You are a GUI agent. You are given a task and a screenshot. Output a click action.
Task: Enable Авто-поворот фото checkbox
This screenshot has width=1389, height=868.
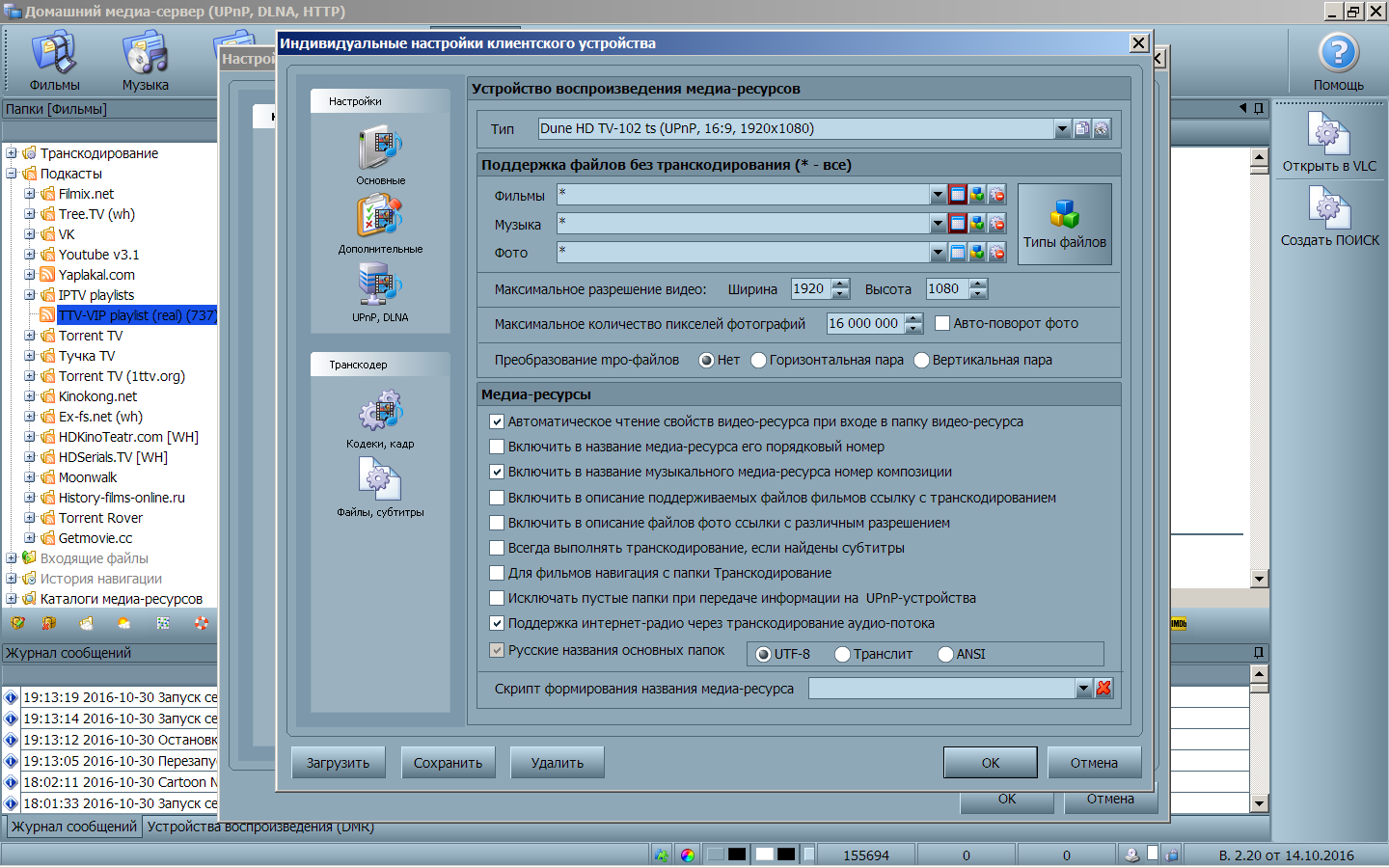942,323
